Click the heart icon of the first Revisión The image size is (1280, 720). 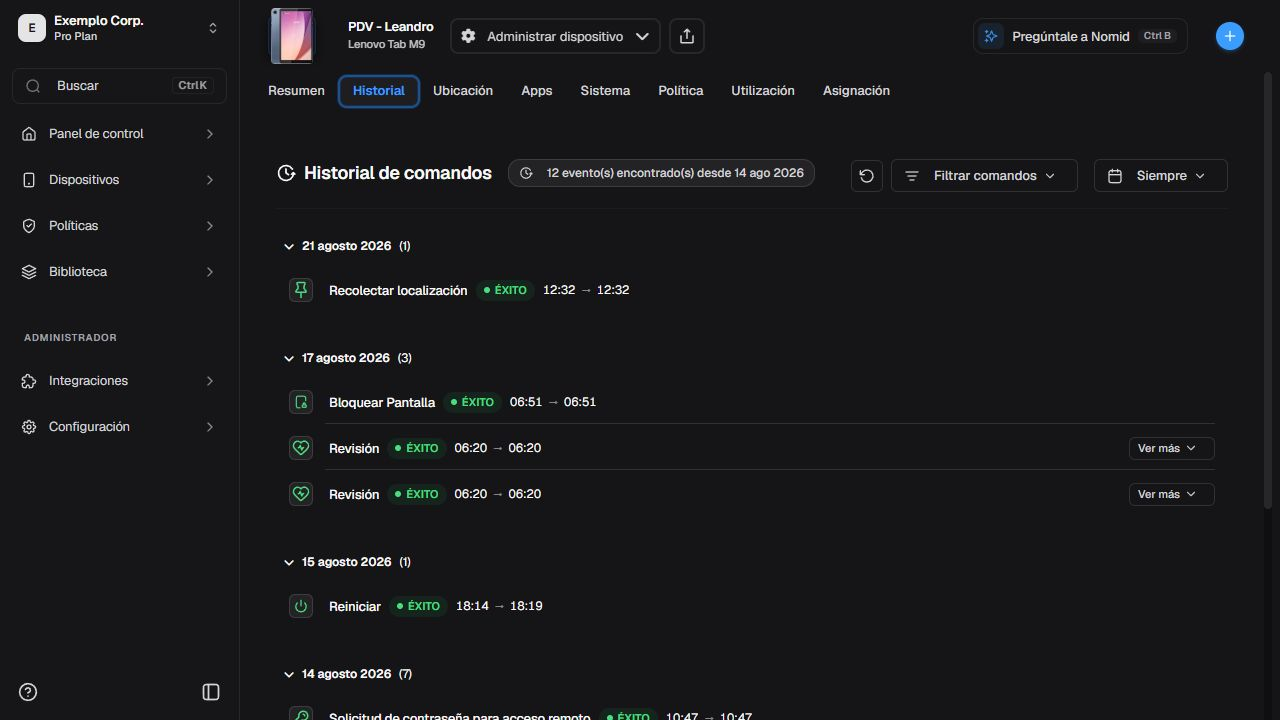tap(301, 448)
